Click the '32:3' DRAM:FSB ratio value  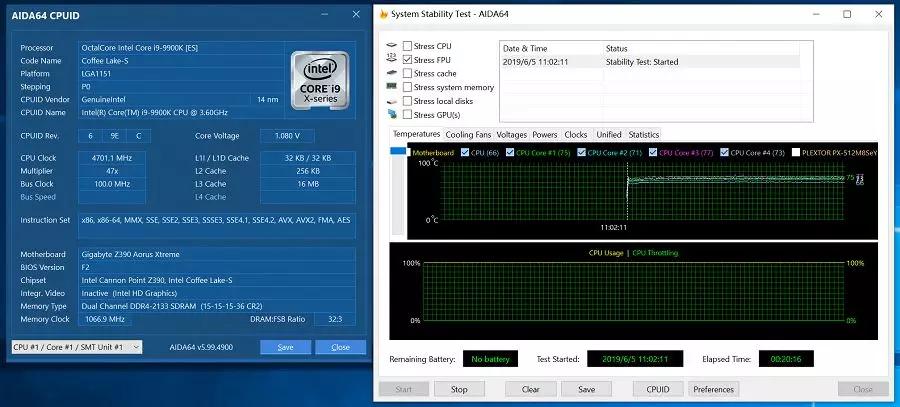click(x=335, y=319)
